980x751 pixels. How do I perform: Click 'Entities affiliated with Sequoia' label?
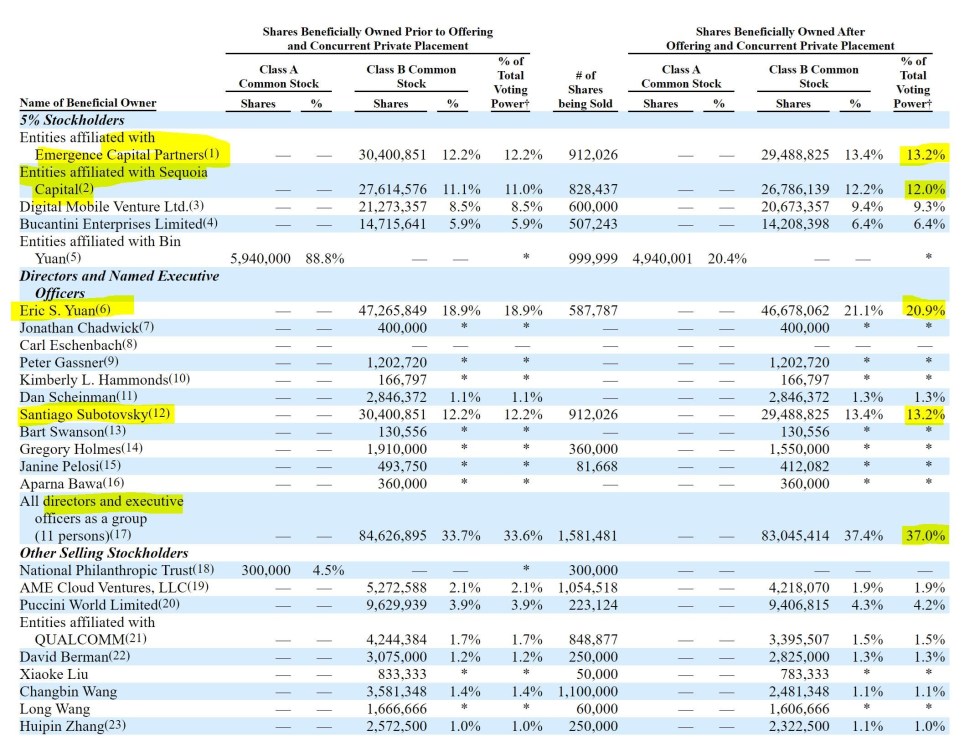coord(113,172)
